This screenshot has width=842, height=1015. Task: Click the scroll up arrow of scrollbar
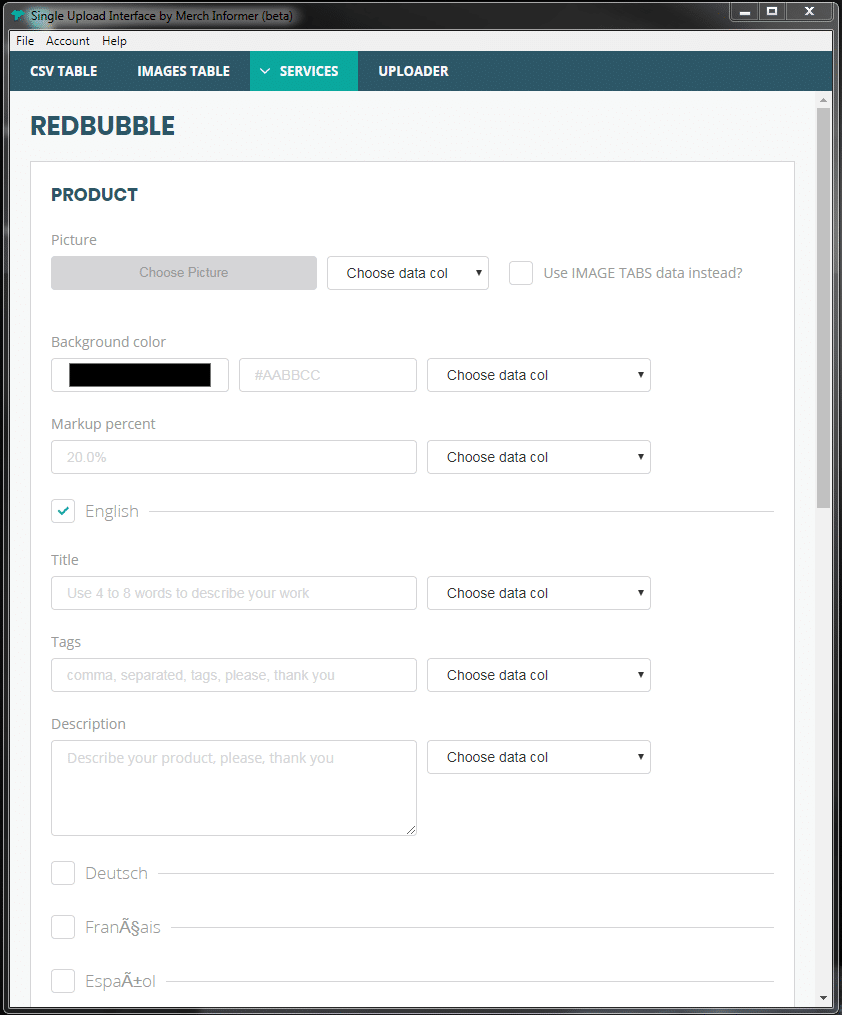click(823, 100)
